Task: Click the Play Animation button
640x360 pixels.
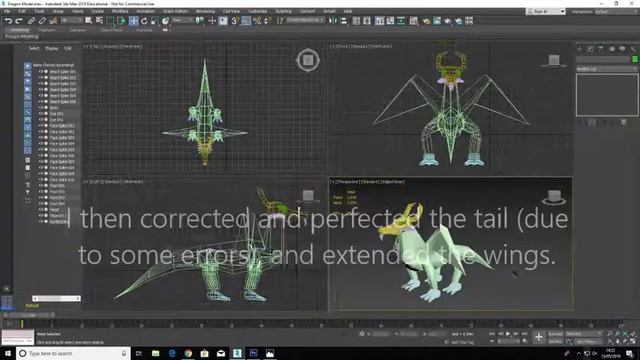Action: click(508, 334)
